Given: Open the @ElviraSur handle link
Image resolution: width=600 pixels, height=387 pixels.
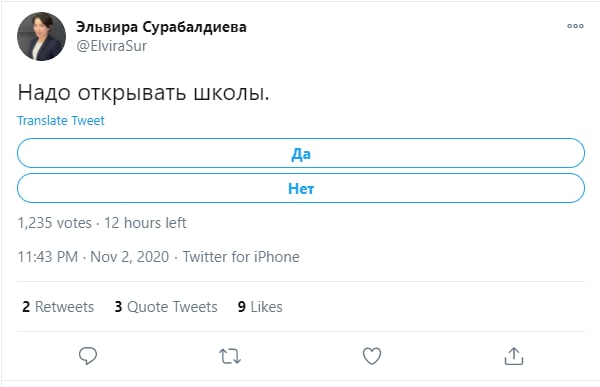Looking at the screenshot, I should click(111, 46).
